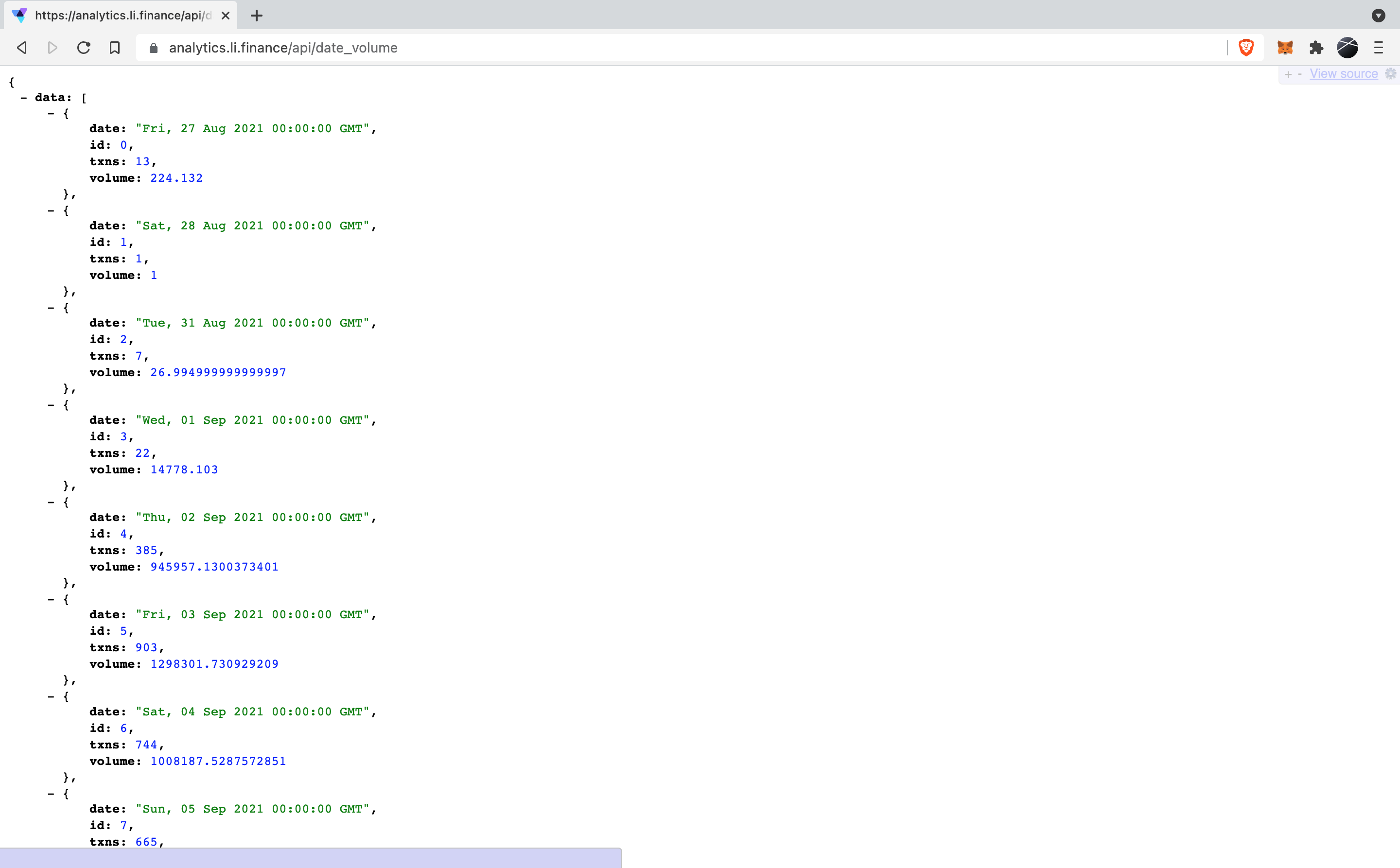The height and width of the screenshot is (868, 1400).
Task: Click txns value 22
Action: pyautogui.click(x=142, y=453)
